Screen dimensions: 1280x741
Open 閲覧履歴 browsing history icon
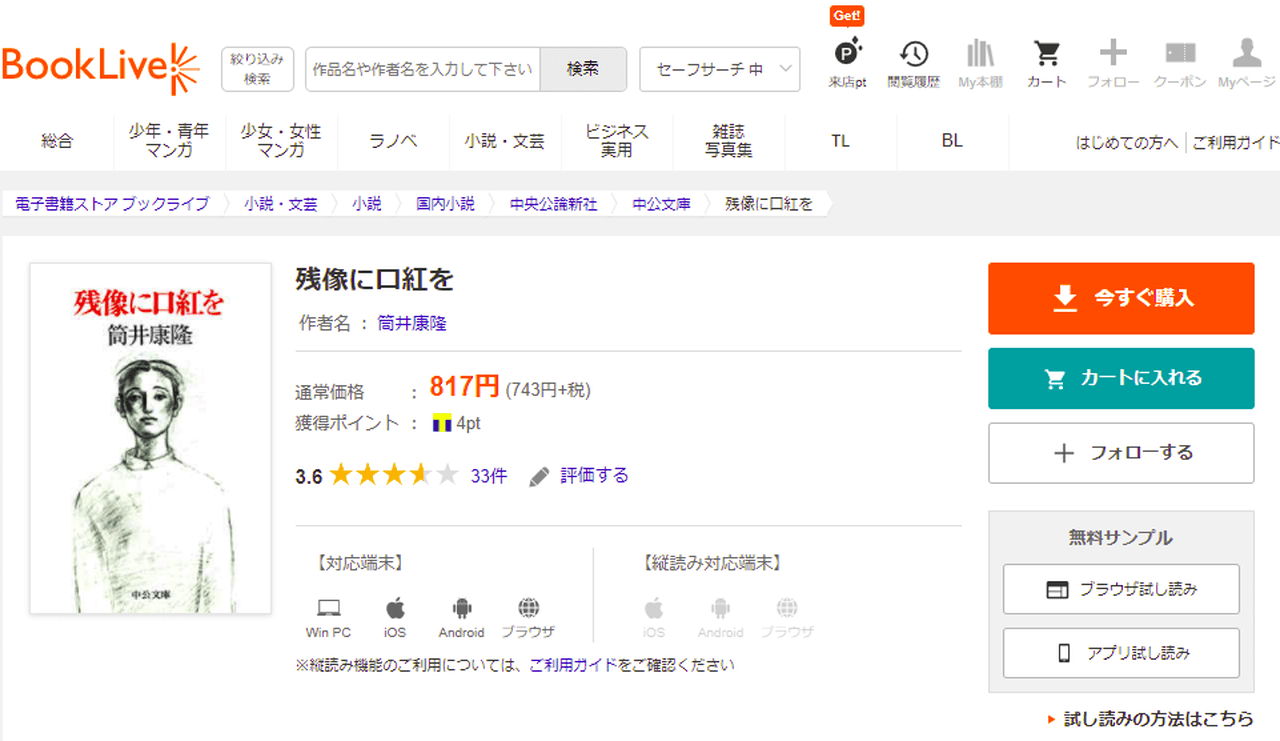pyautogui.click(x=913, y=64)
